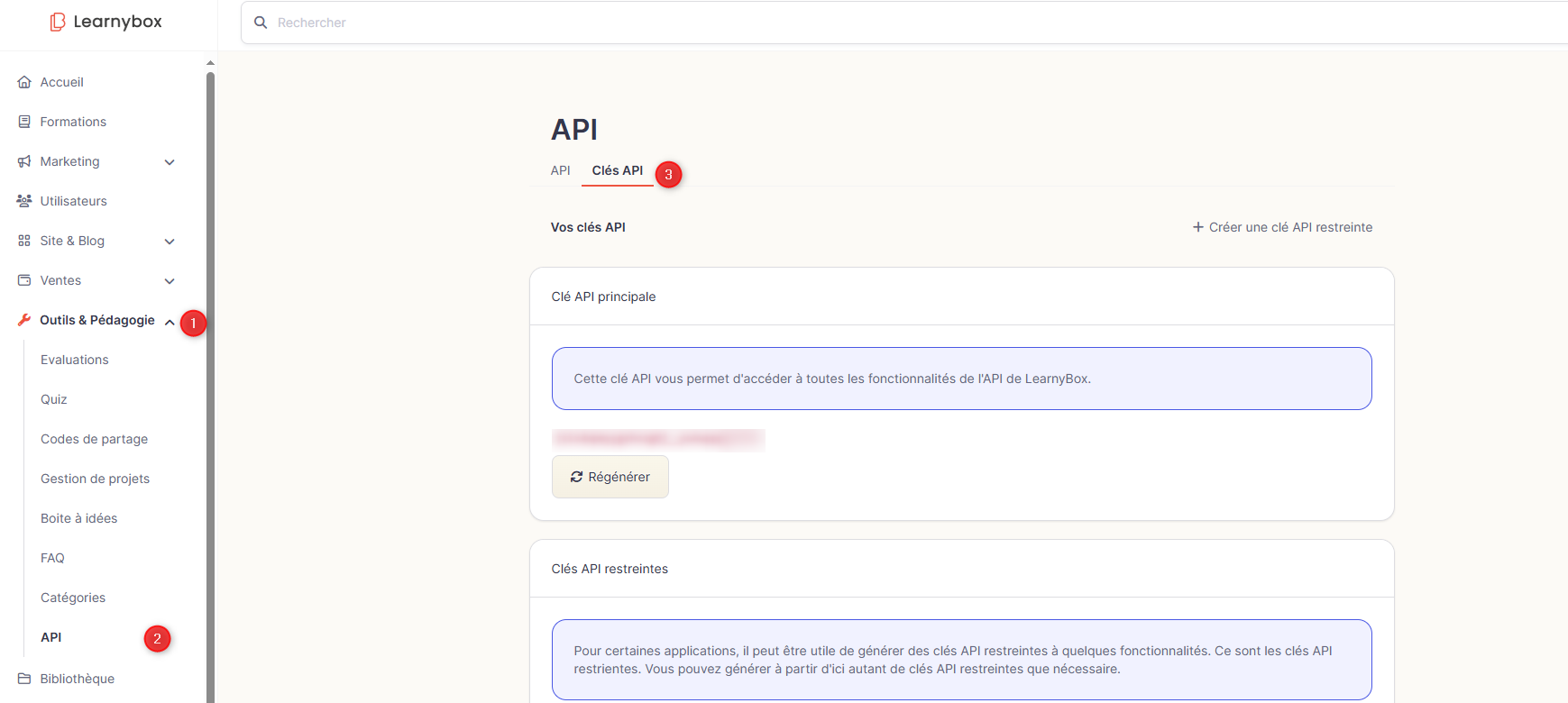Switch to the API tab
The height and width of the screenshot is (703, 1568).
tap(560, 170)
